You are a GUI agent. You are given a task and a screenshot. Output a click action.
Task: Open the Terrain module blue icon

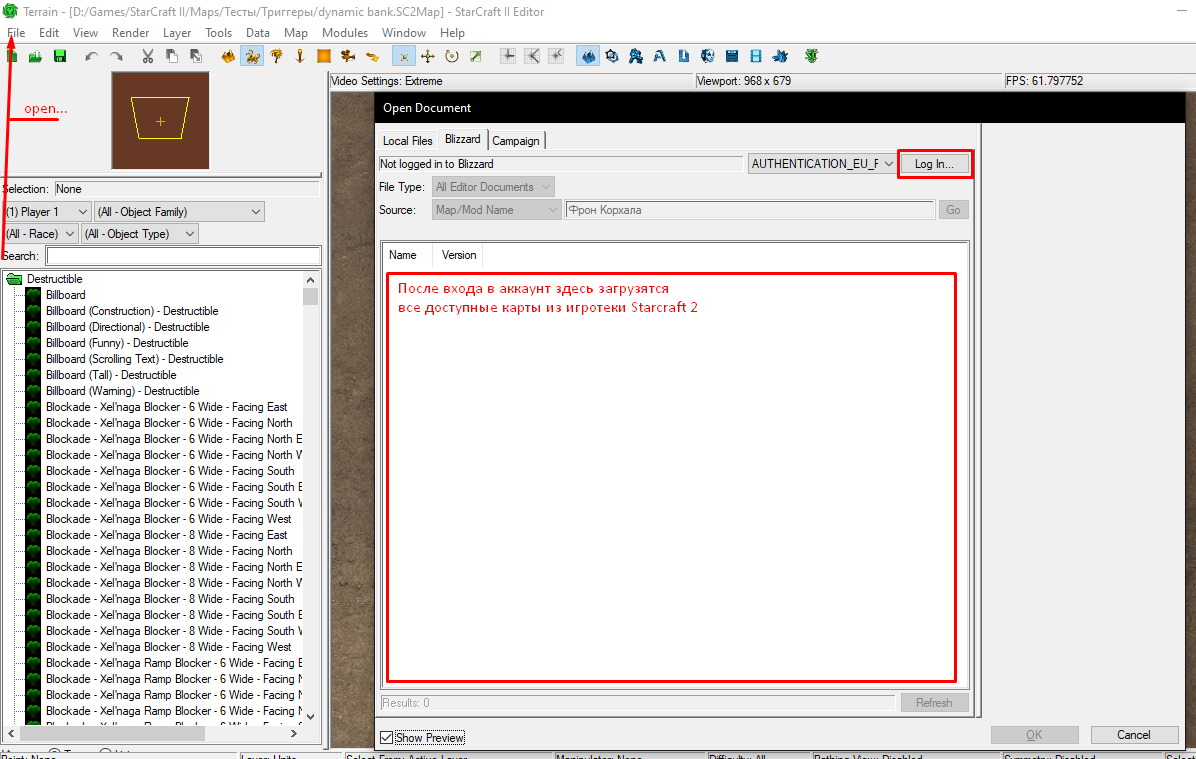588,56
